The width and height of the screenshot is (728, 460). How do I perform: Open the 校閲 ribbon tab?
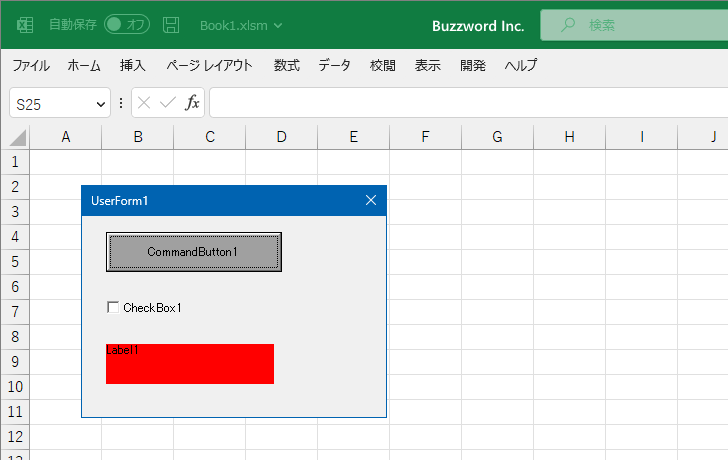point(383,65)
